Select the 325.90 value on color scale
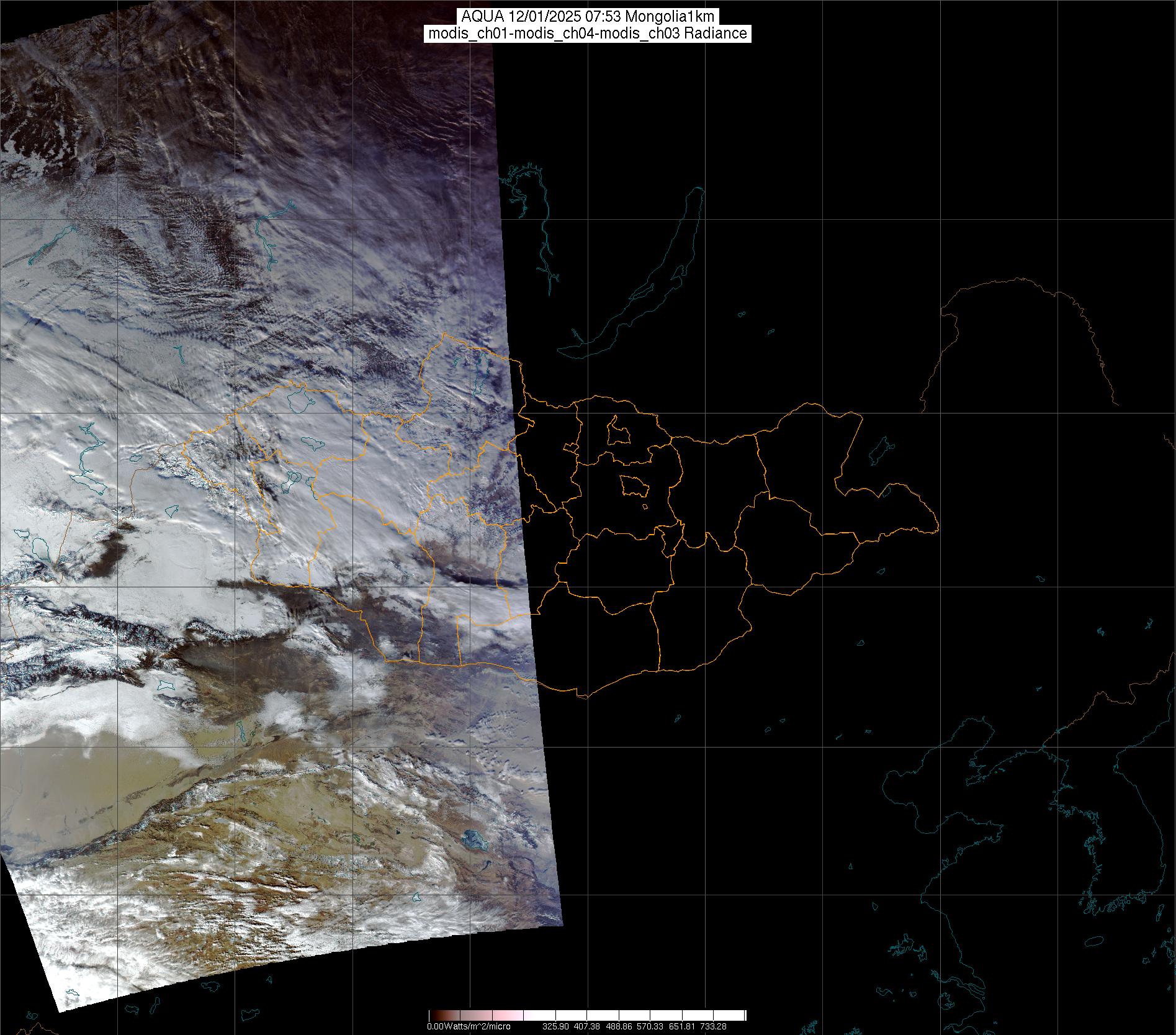 [x=556, y=1026]
